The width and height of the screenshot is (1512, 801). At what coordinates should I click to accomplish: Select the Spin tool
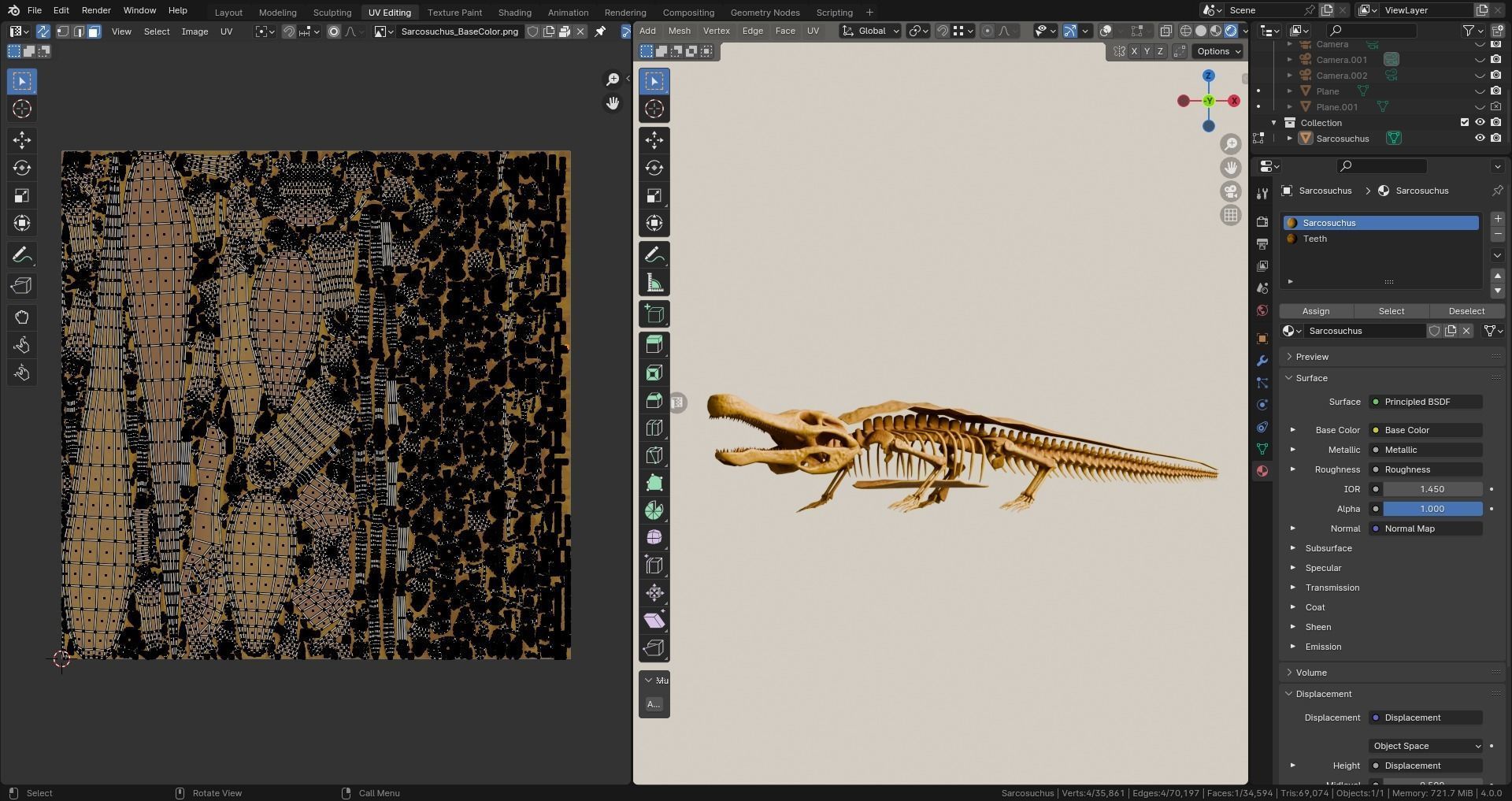[x=654, y=510]
